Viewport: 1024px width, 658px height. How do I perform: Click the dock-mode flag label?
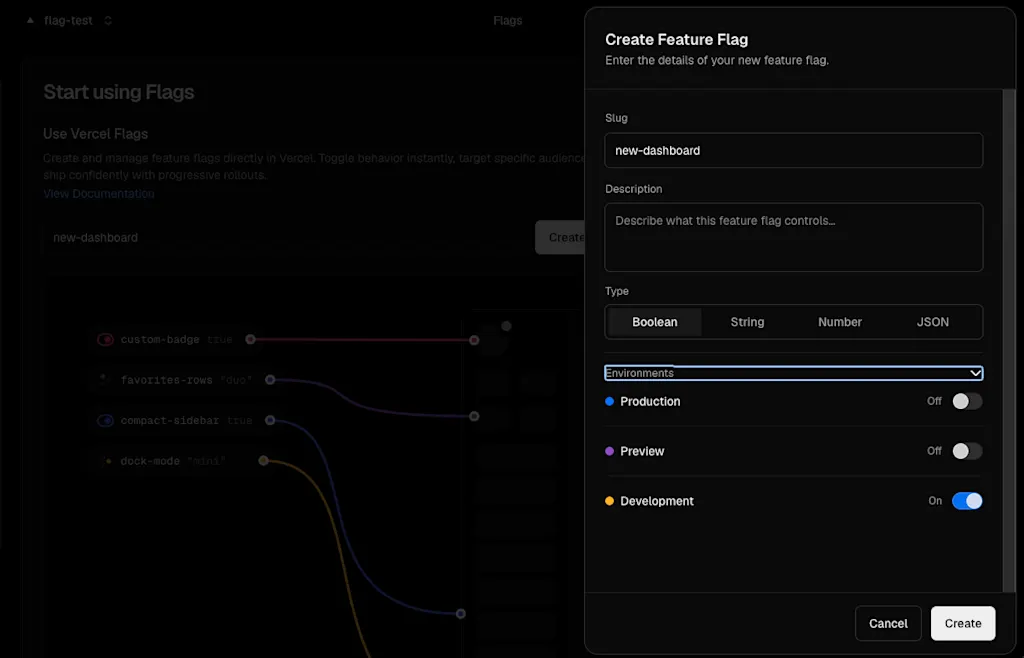(150, 461)
